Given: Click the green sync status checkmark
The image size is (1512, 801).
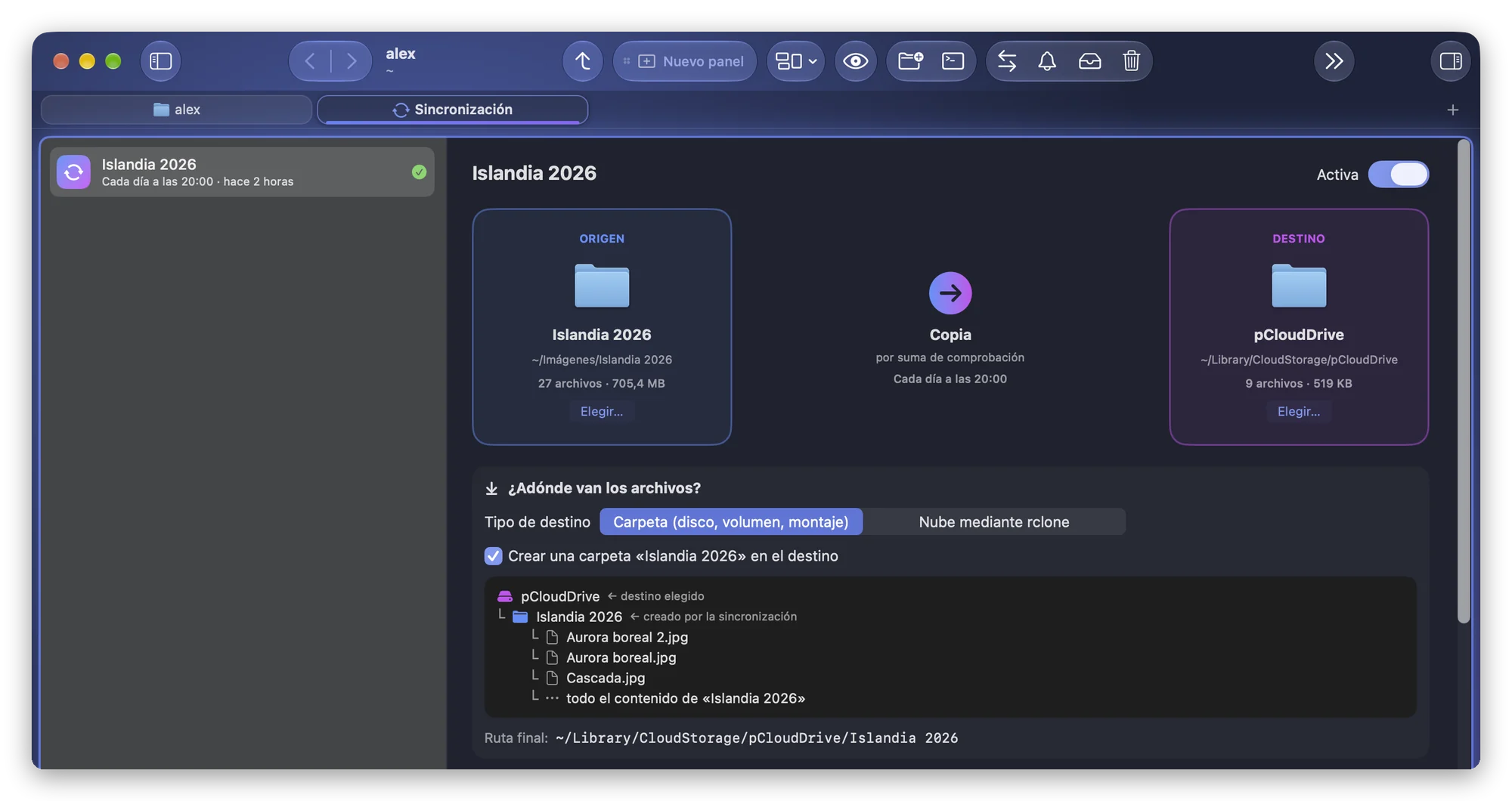Looking at the screenshot, I should point(419,172).
